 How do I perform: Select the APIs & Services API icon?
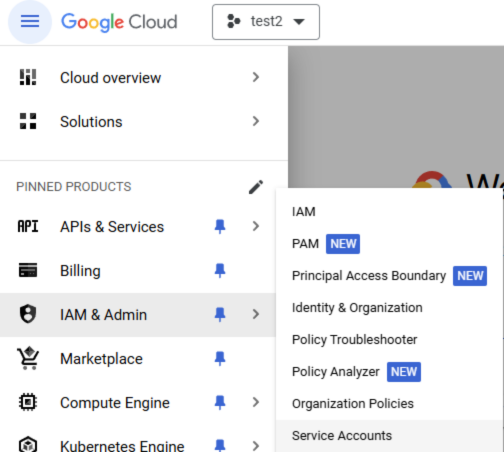28,226
